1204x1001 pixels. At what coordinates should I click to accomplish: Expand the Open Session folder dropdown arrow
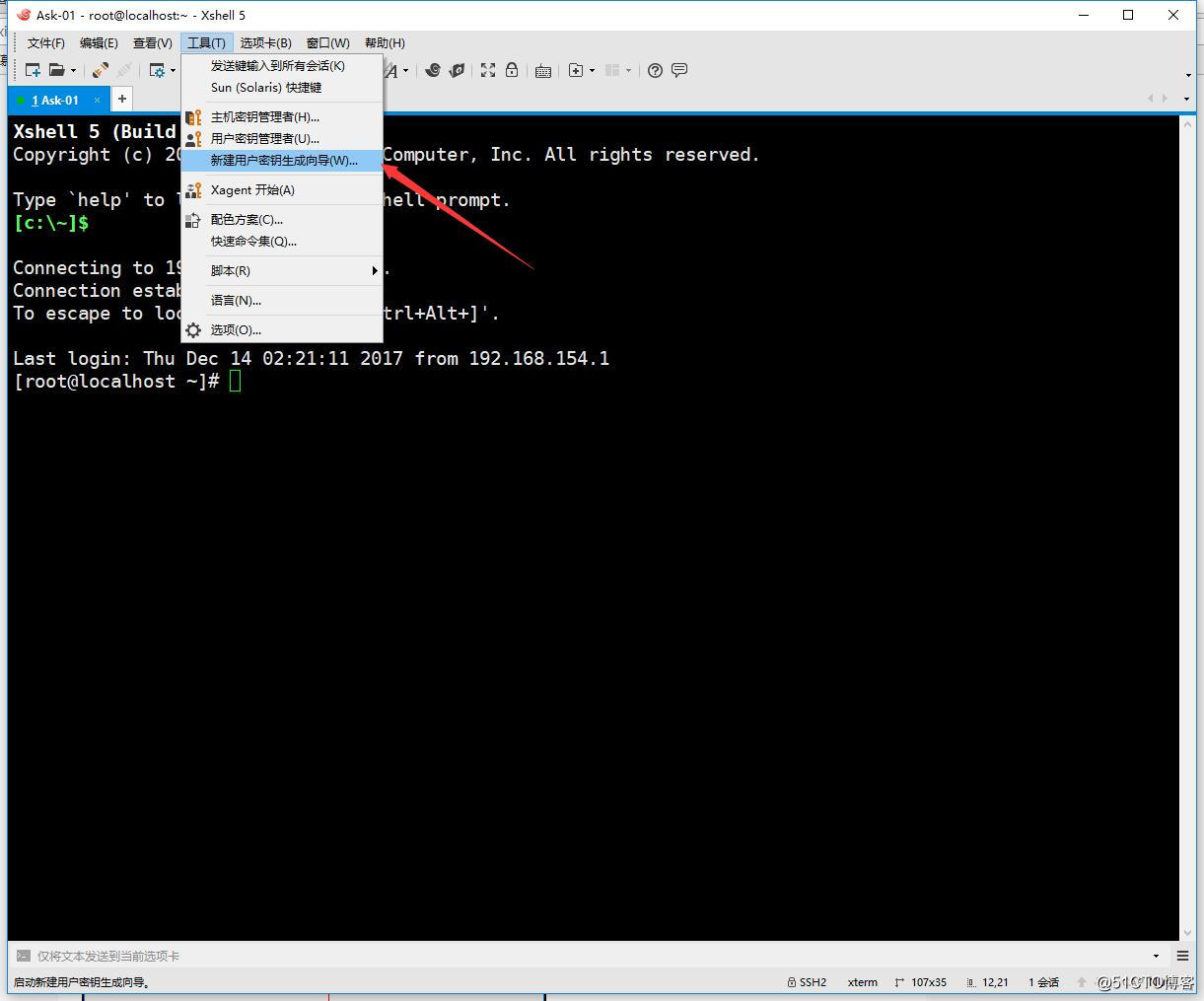[x=73, y=71]
